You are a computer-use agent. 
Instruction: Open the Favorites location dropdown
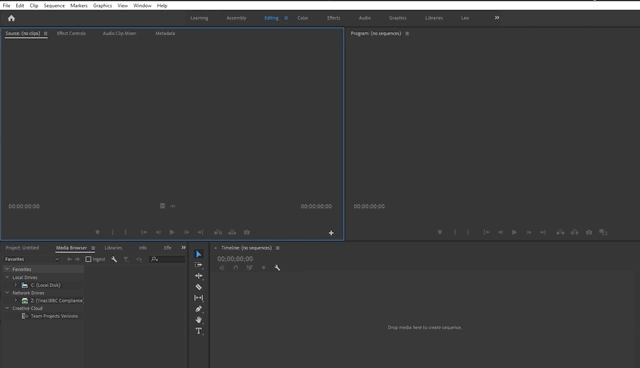[x=31, y=259]
